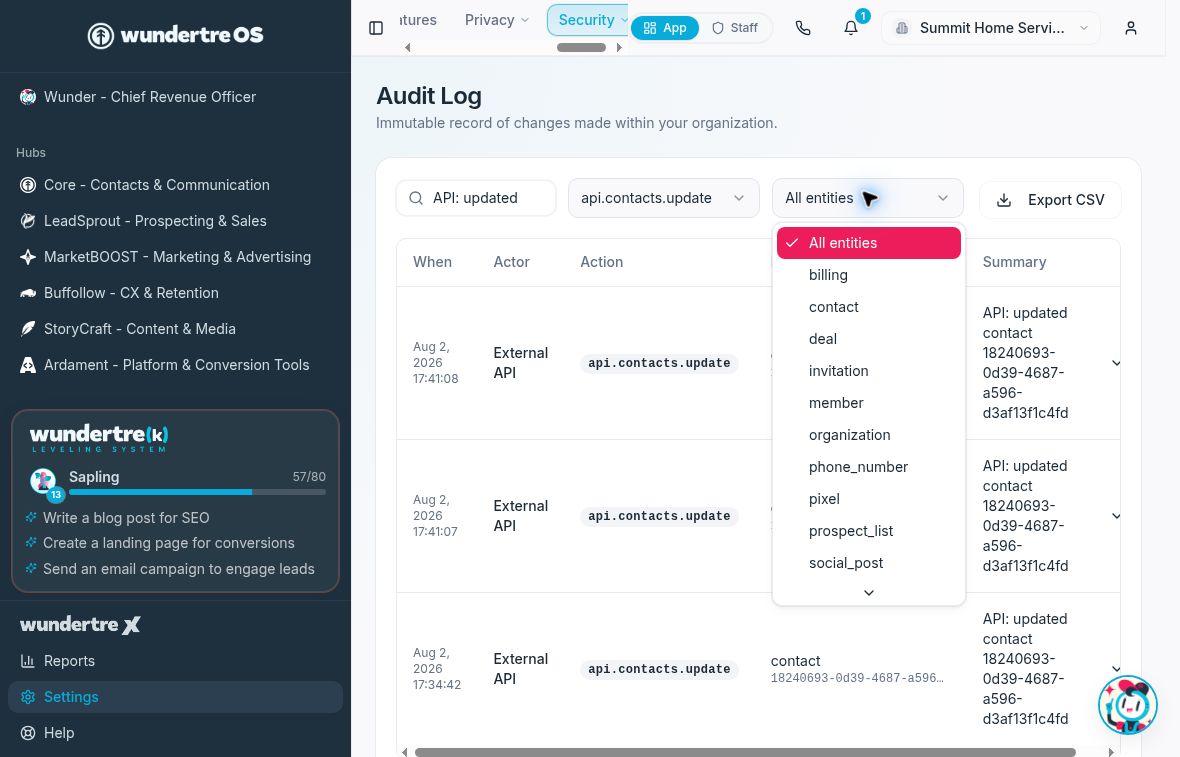The height and width of the screenshot is (757, 1180).
Task: Select contact entity option
Action: pyautogui.click(x=868, y=307)
